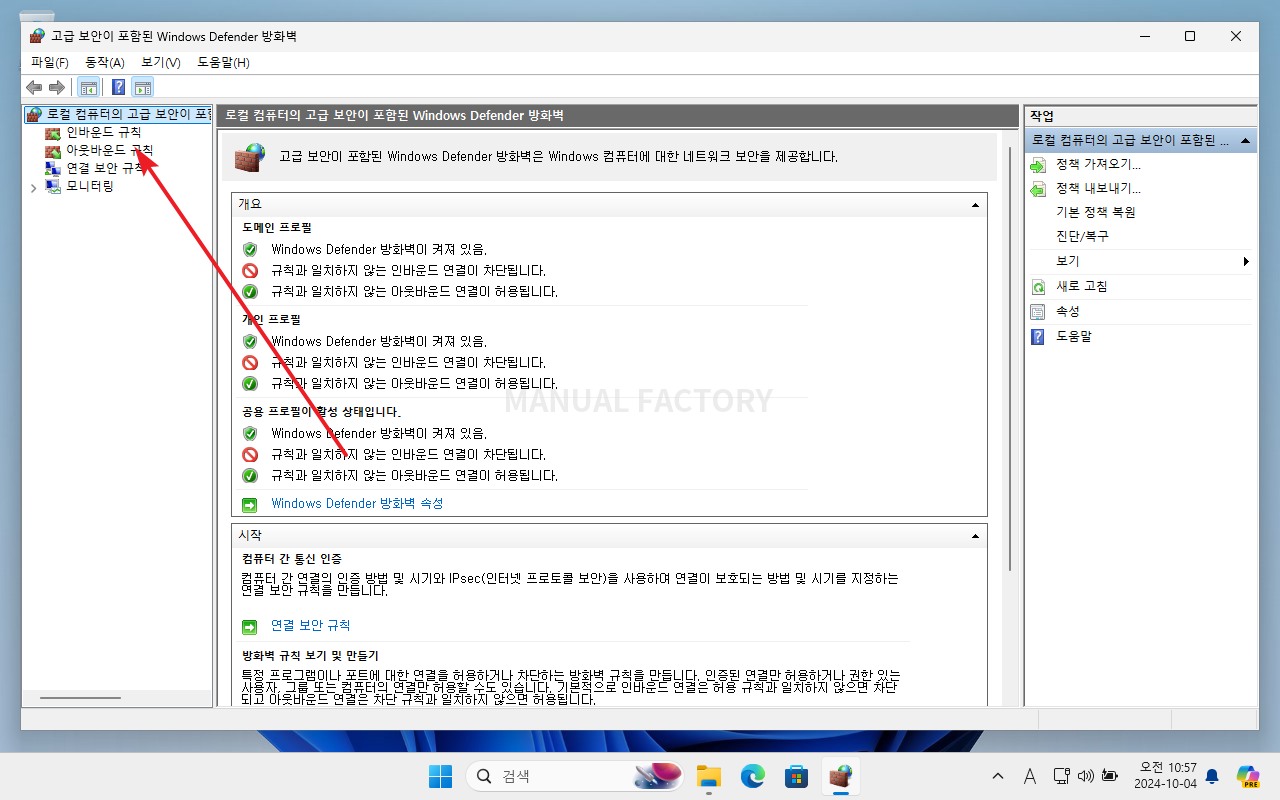The height and width of the screenshot is (800, 1280).
Task: Click the volume speaker tray icon
Action: (1086, 776)
